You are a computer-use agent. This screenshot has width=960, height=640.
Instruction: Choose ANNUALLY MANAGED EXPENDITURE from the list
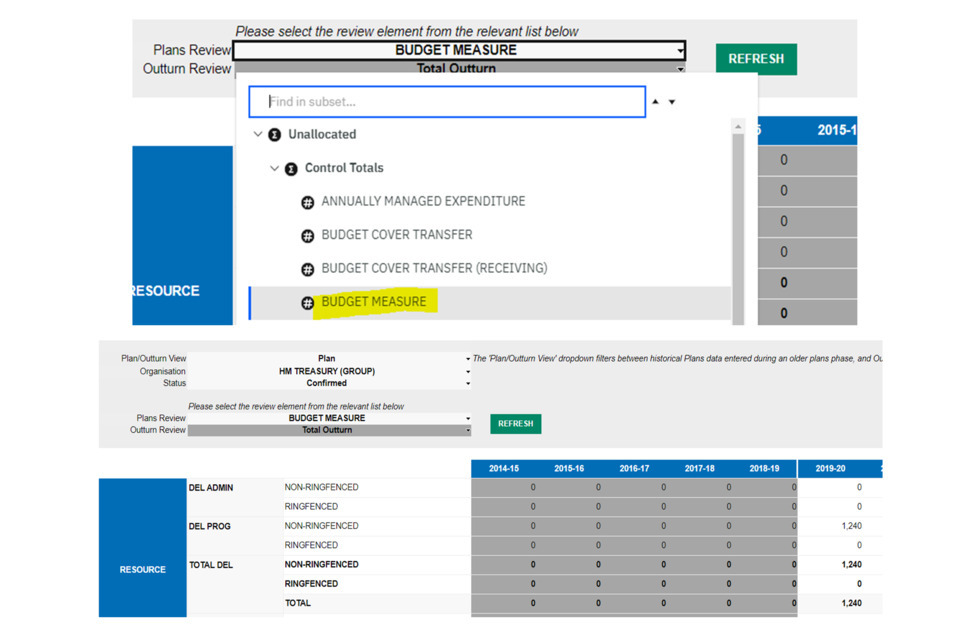click(423, 201)
